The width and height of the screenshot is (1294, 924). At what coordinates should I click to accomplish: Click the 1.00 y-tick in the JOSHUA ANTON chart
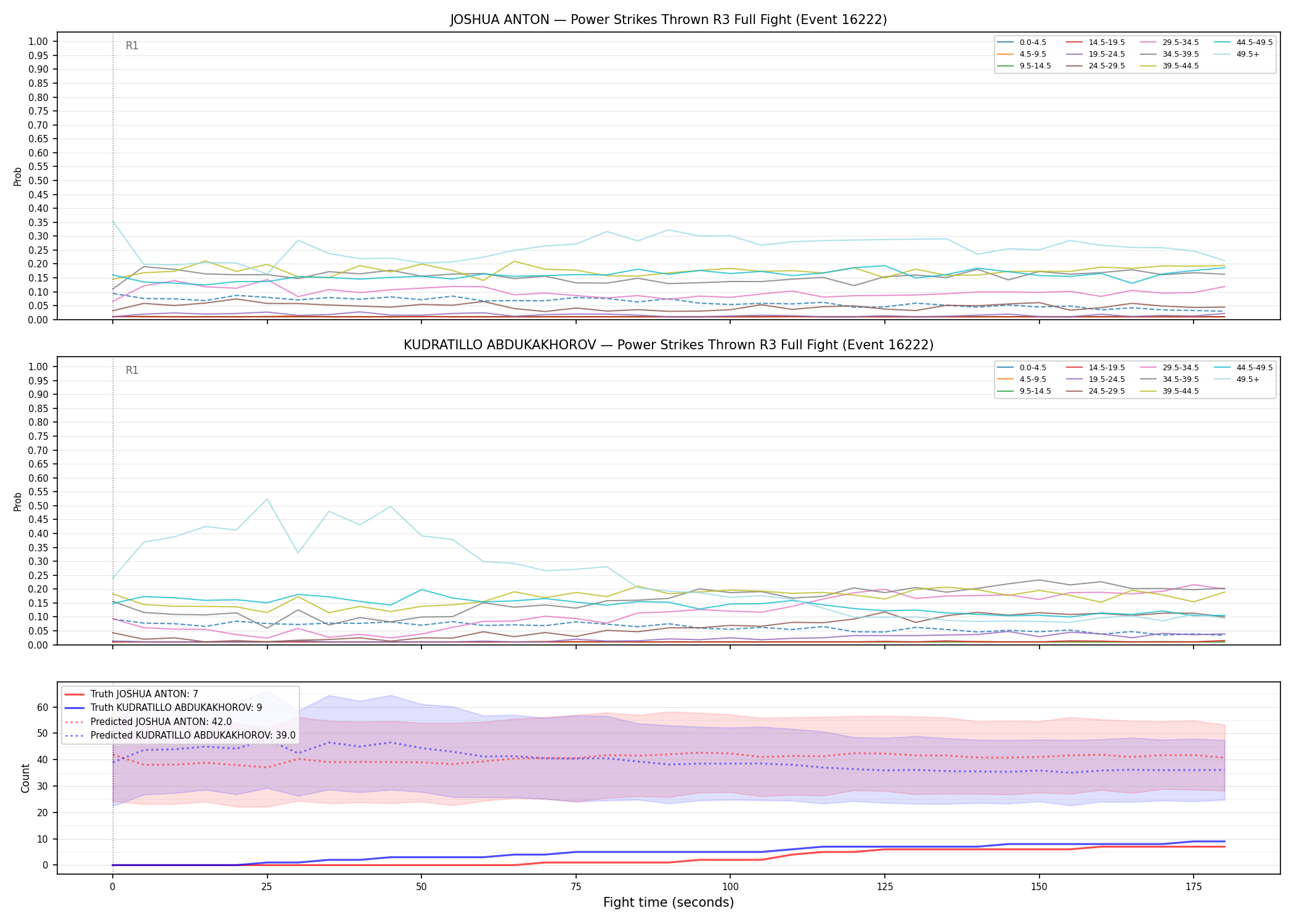pyautogui.click(x=38, y=42)
